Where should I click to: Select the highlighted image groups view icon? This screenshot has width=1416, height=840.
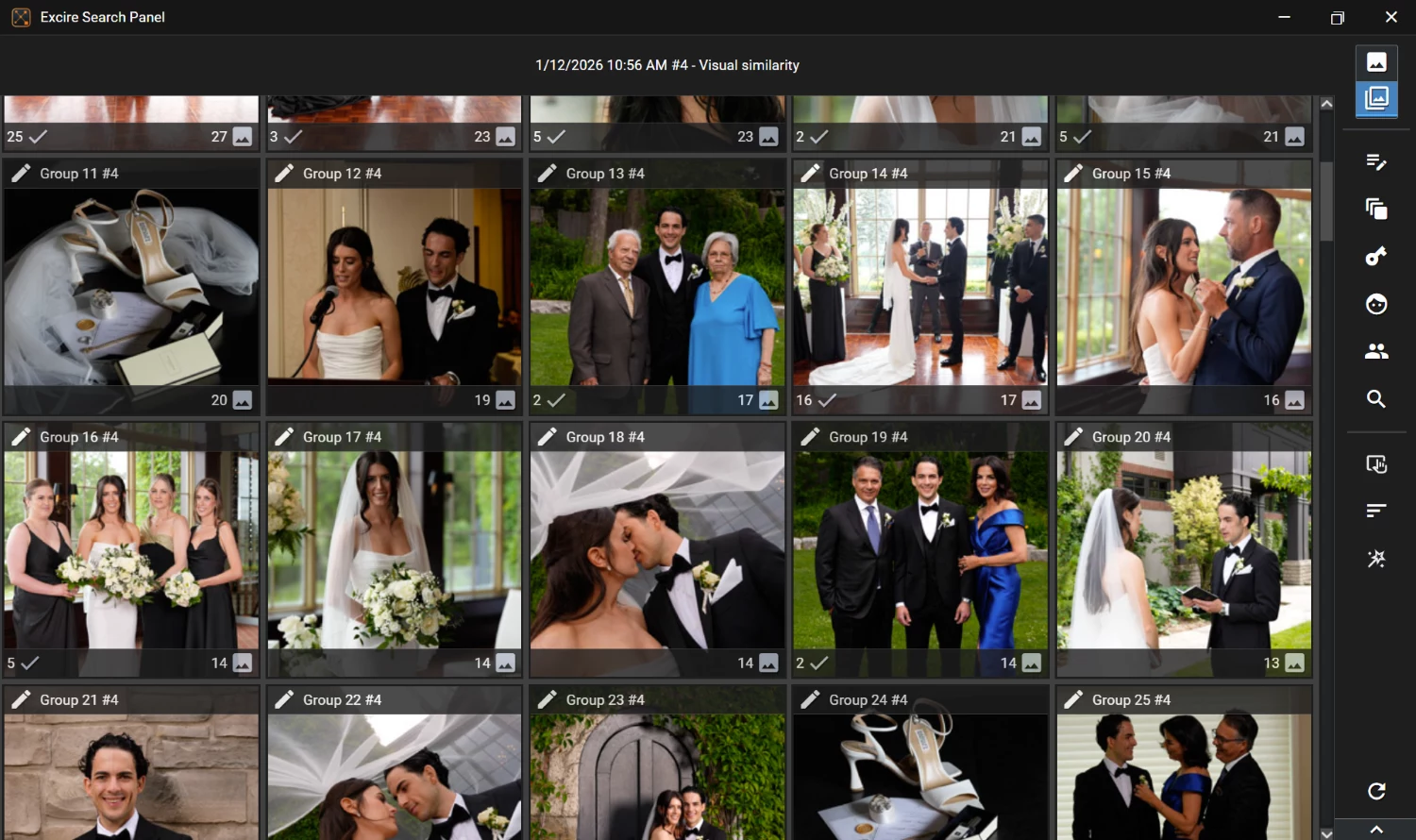(1376, 98)
